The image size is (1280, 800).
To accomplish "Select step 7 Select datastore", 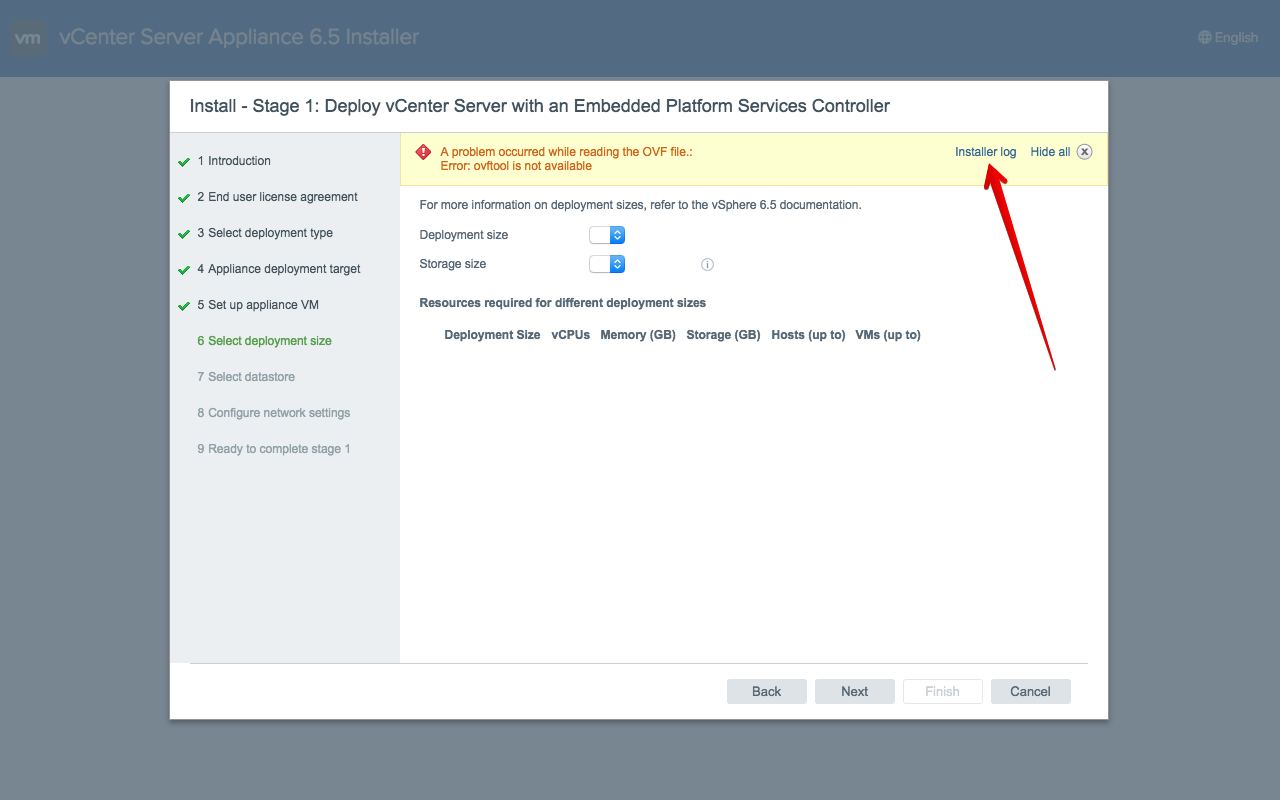I will pos(246,377).
